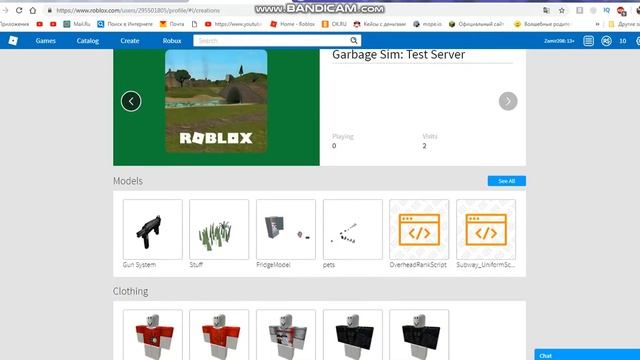Click the Garbage Sim: Test Server title

coord(398,55)
